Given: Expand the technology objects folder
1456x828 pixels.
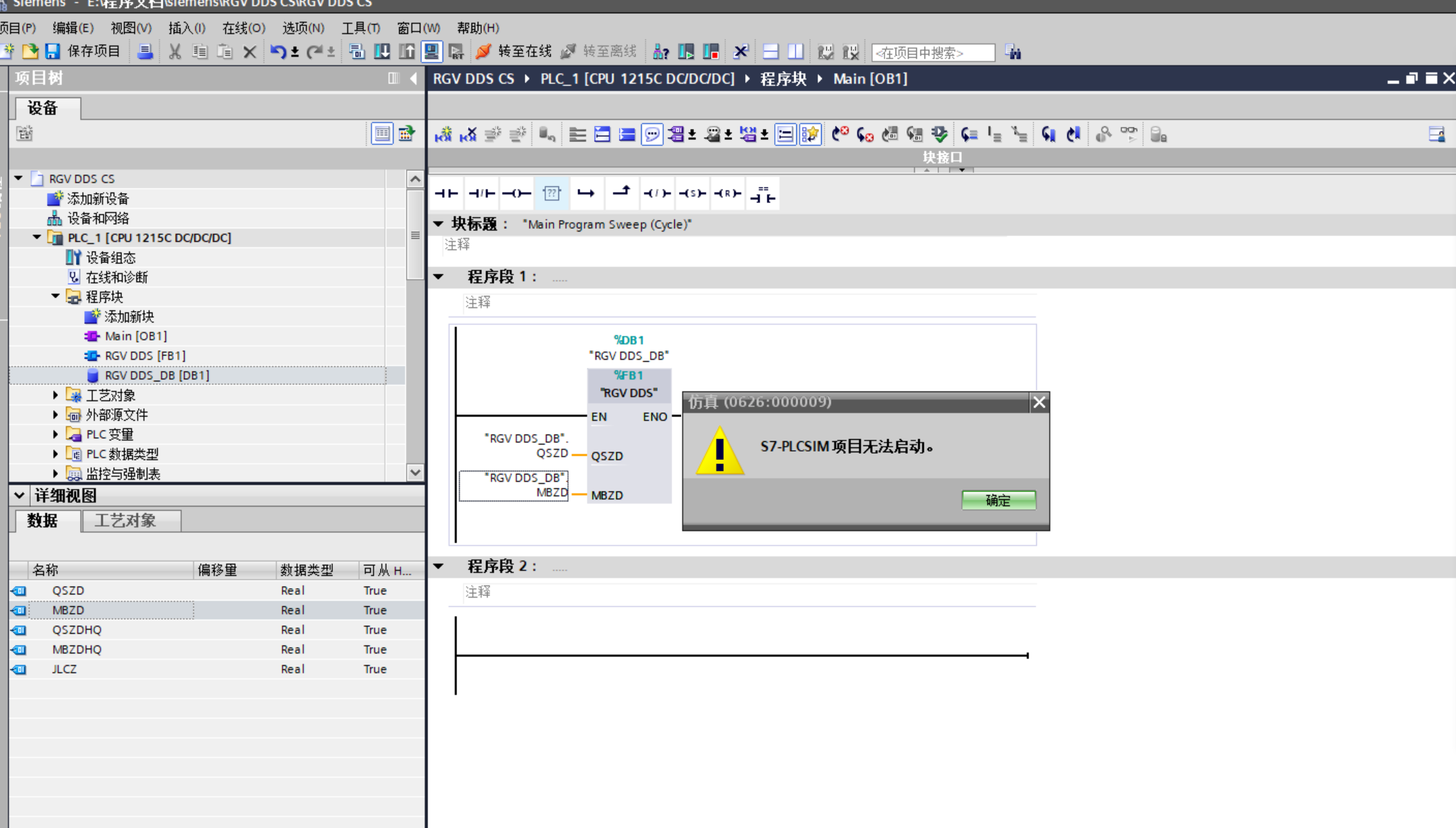Looking at the screenshot, I should (56, 395).
